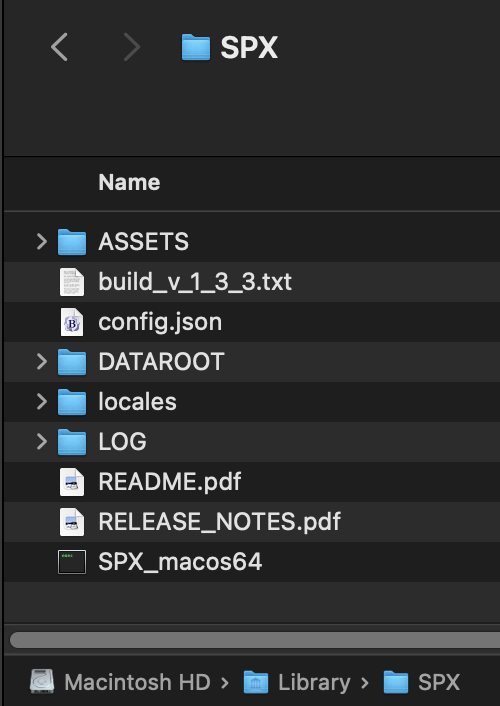This screenshot has height=706, width=500.
Task: Select the DATAROOT folder name
Action: (161, 362)
